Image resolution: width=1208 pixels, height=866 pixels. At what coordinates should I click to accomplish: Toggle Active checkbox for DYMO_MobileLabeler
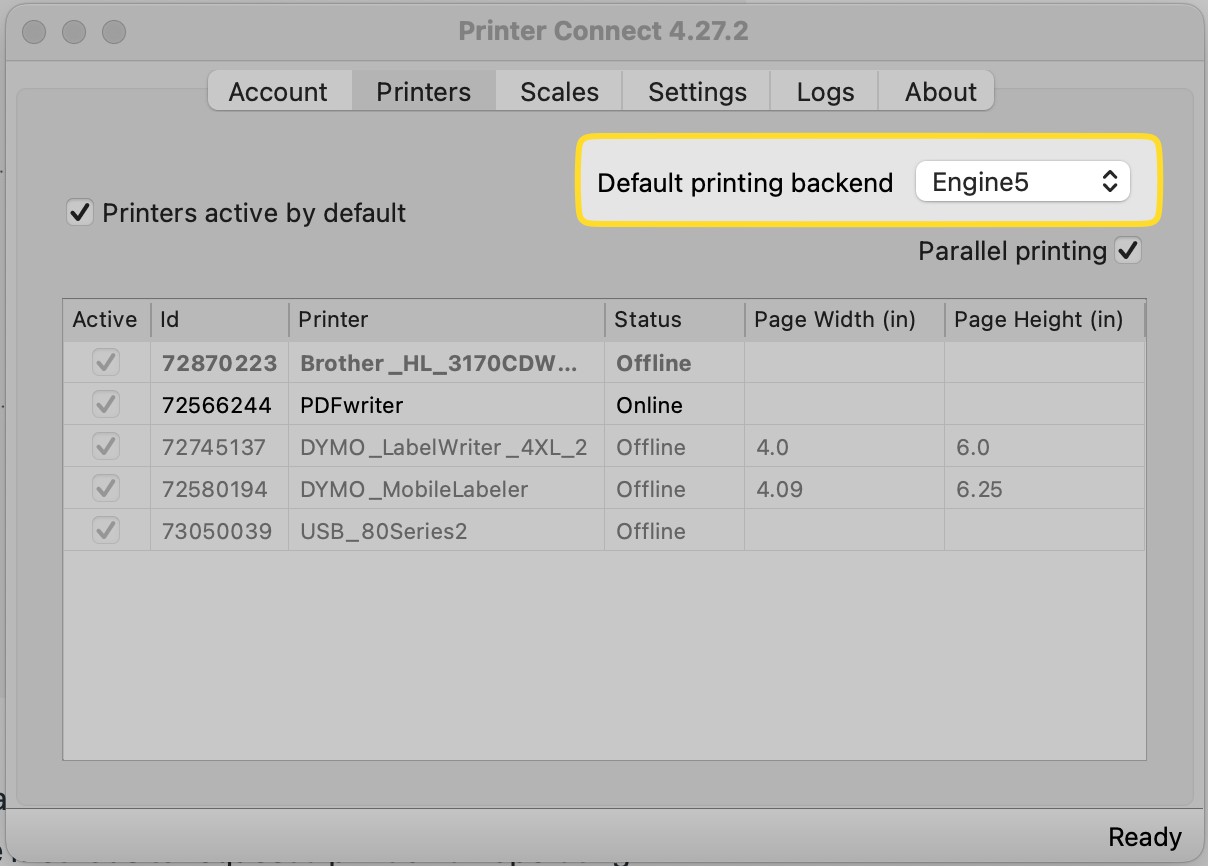[x=106, y=489]
